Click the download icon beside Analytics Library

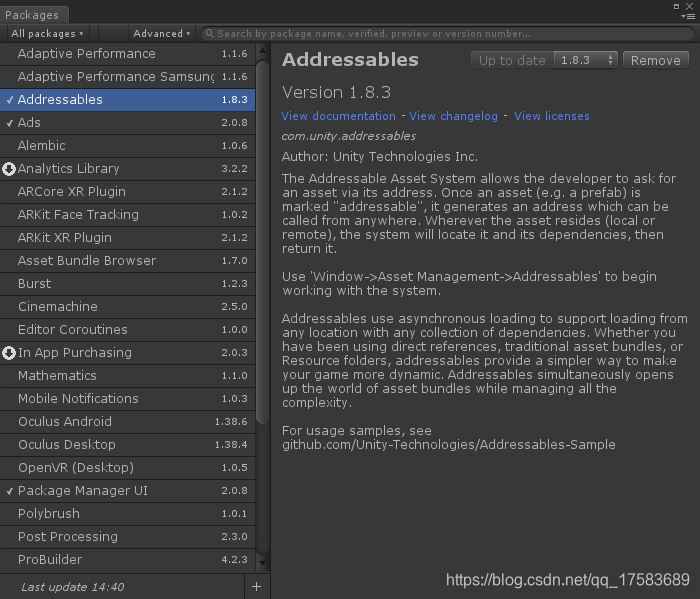9,169
